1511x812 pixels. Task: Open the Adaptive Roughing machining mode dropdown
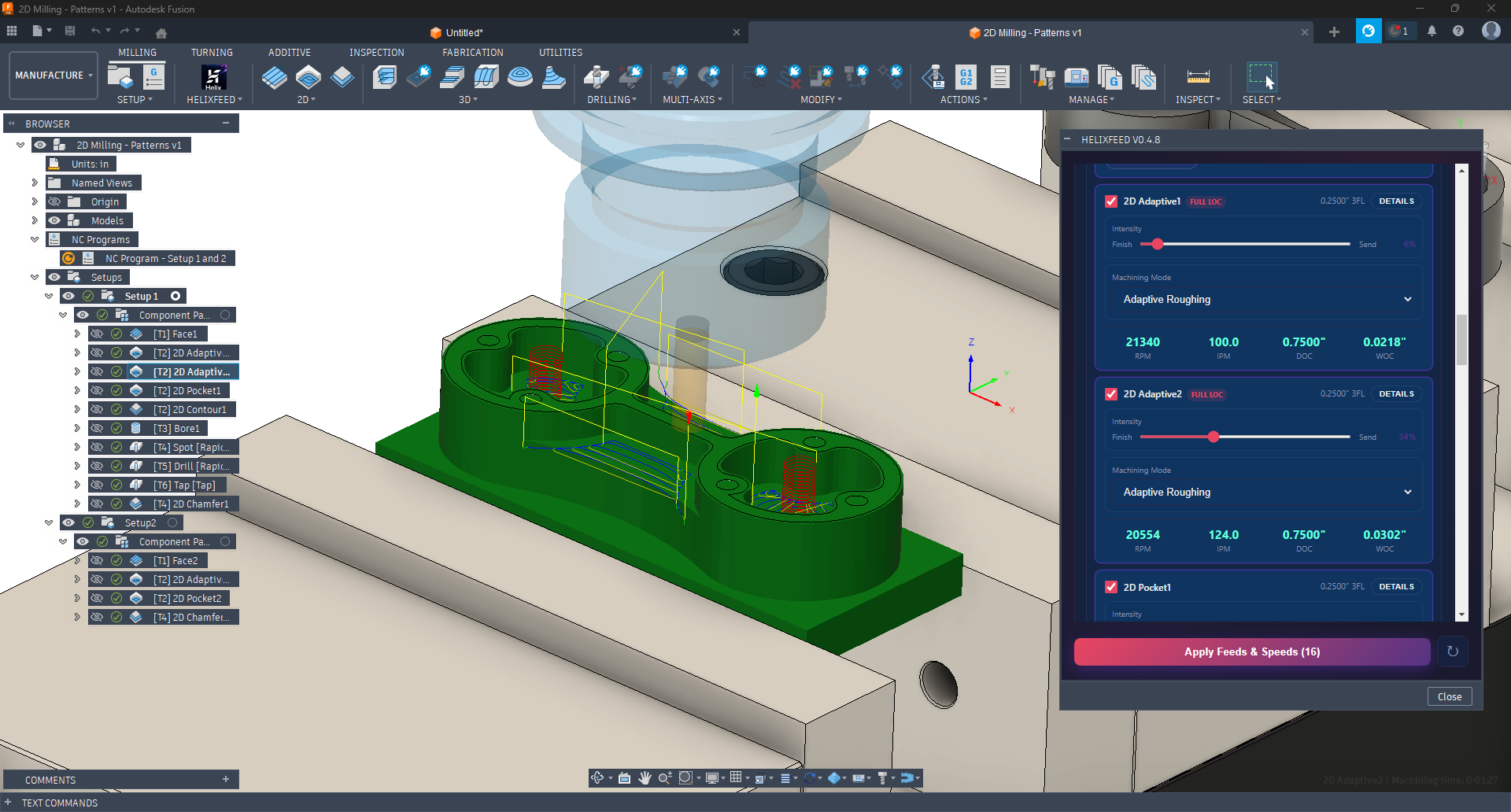click(x=1262, y=299)
